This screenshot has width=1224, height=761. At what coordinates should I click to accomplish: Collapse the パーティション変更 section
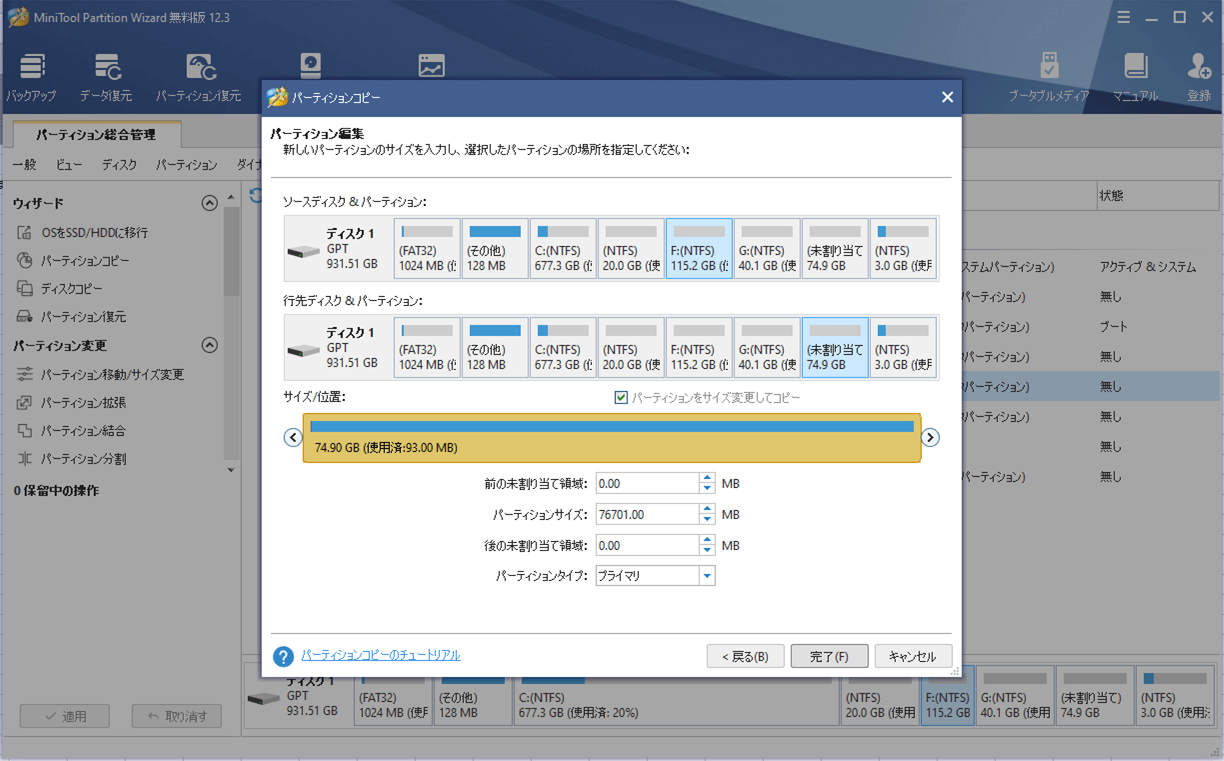pyautogui.click(x=209, y=346)
